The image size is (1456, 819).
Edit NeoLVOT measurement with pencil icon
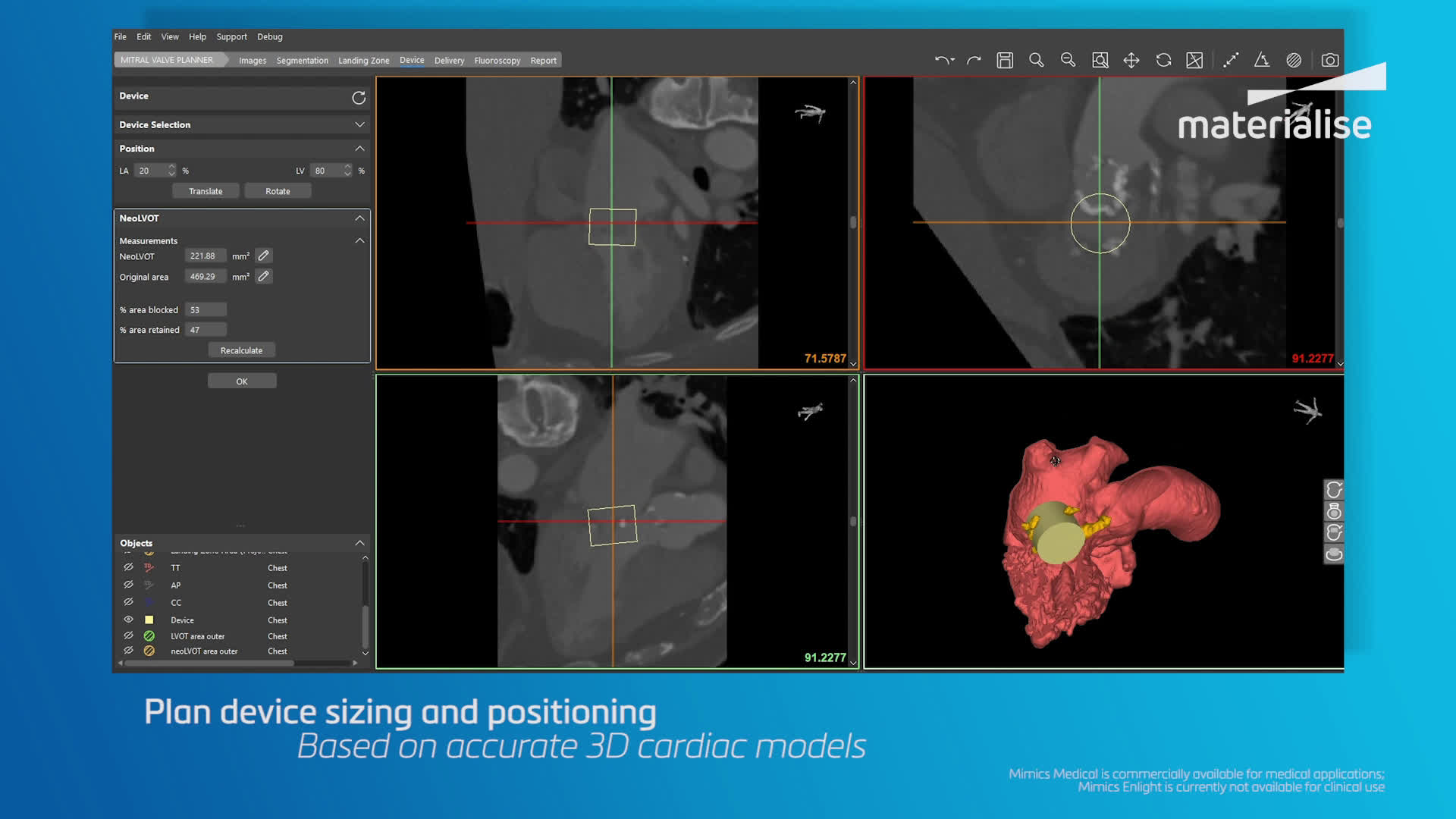tap(263, 256)
